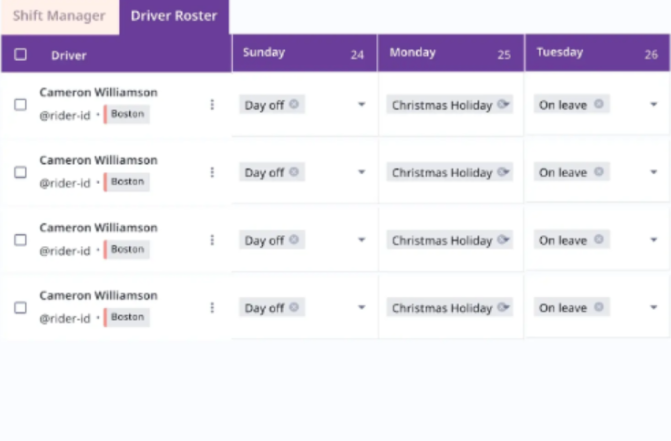Expand the second row's Tuesday shift dropdown arrow
The height and width of the screenshot is (441, 671).
pos(654,172)
